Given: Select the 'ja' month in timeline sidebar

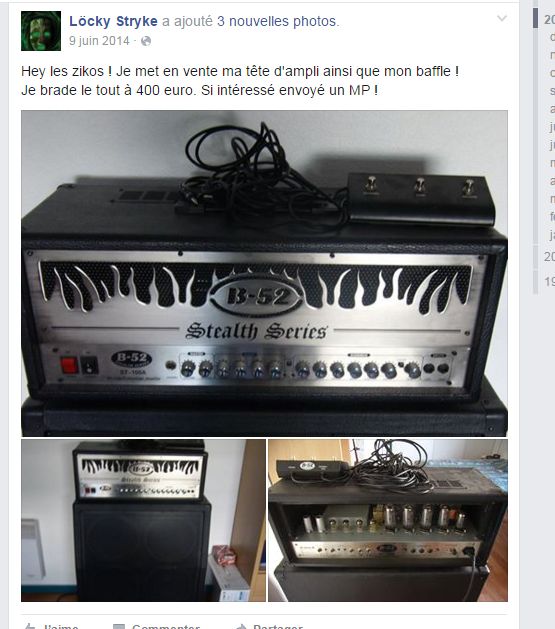Looking at the screenshot, I should [552, 235].
